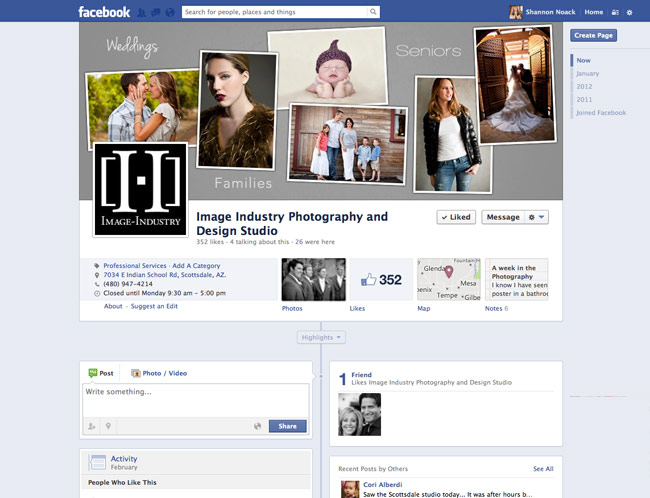The height and width of the screenshot is (498, 650).
Task: Jump to Now on timeline
Action: click(583, 61)
